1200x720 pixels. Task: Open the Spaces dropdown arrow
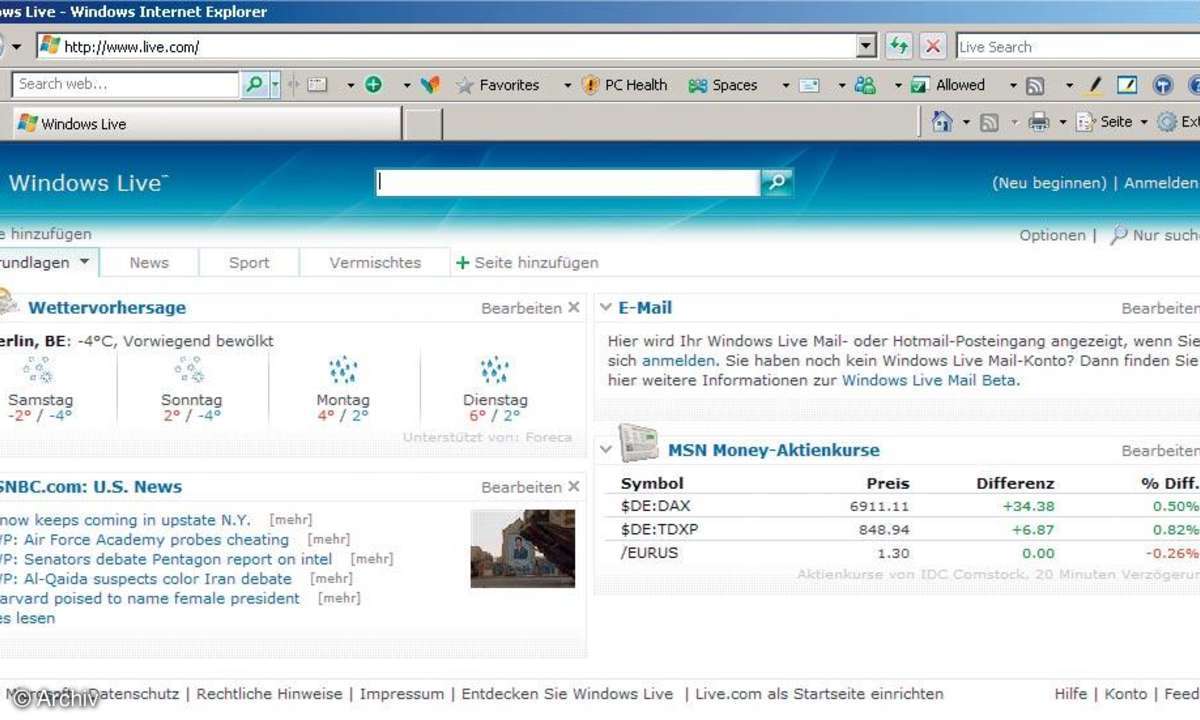(x=785, y=86)
